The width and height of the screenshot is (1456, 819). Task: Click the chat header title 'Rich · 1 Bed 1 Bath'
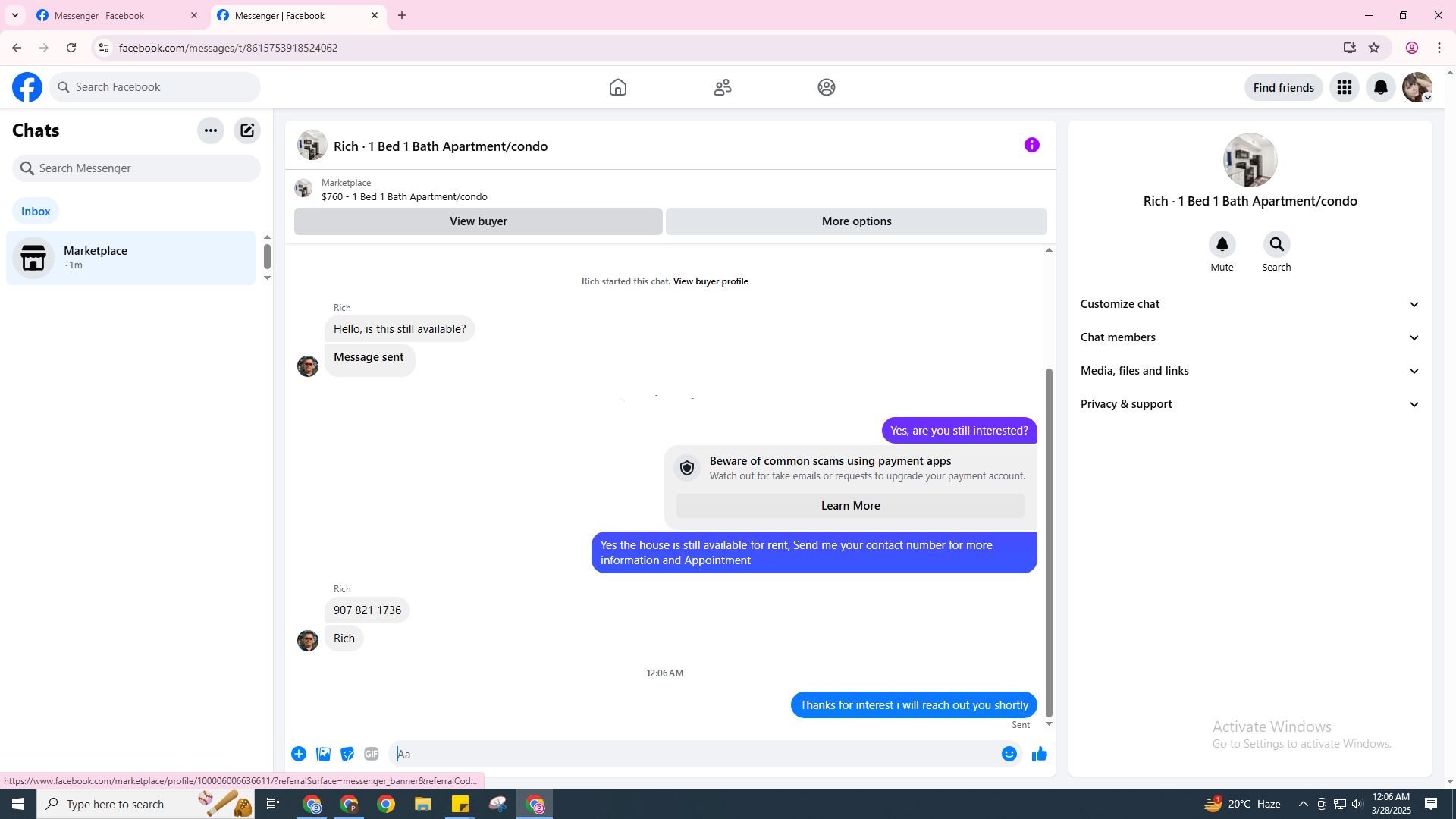(441, 146)
